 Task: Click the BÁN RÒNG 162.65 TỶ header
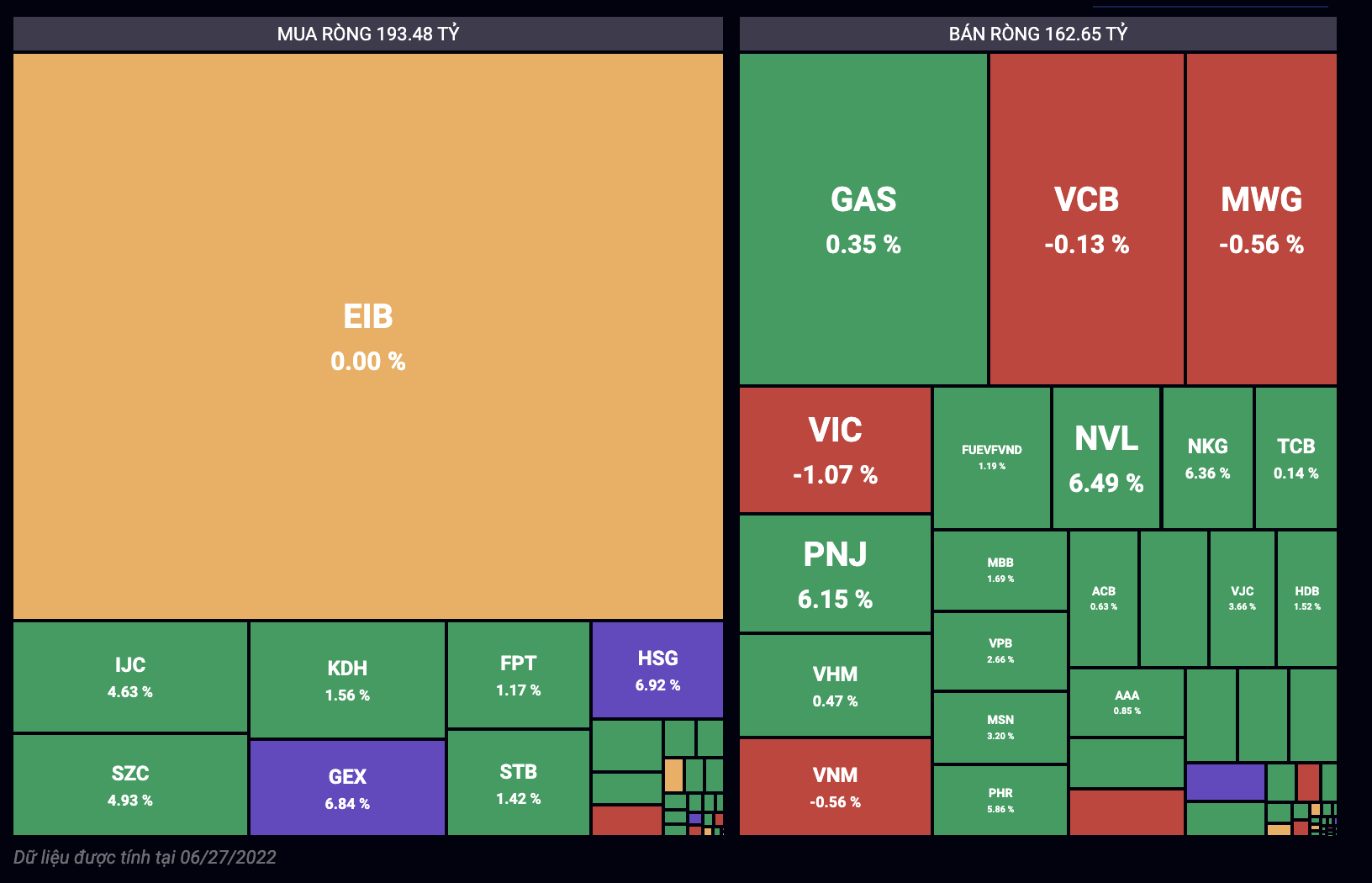(x=1038, y=34)
